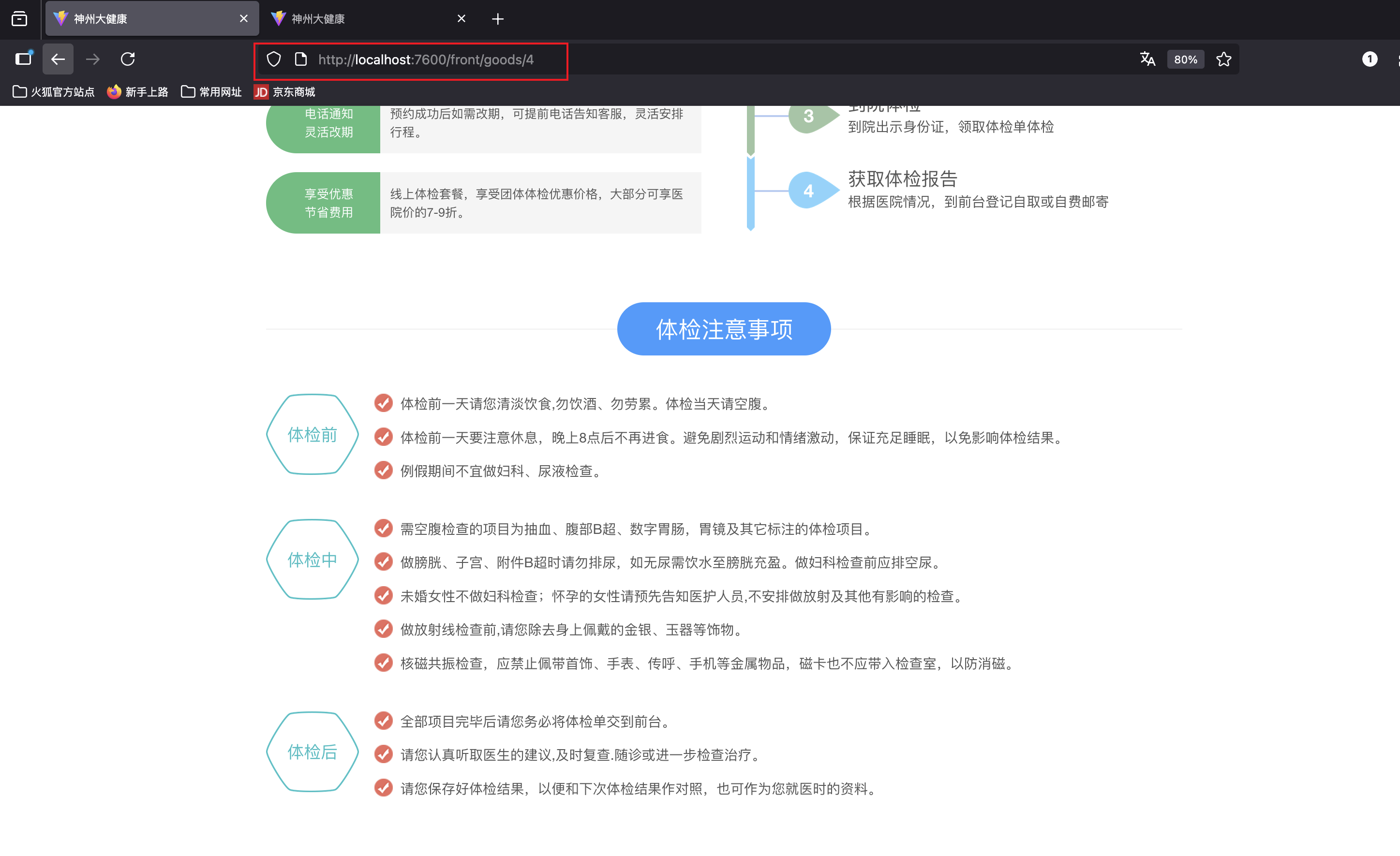This screenshot has height=856, width=1400.
Task: Click the forward navigation arrow
Action: [x=92, y=59]
